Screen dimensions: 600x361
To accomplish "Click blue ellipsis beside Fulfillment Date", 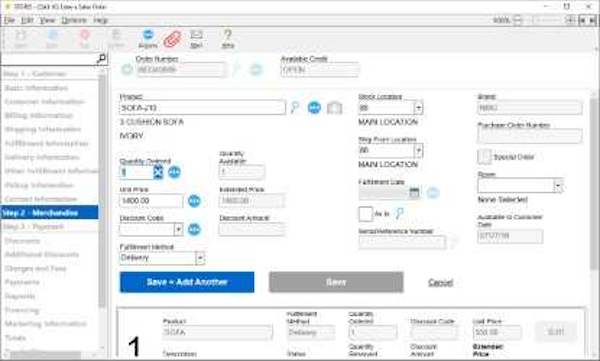I will point(433,193).
